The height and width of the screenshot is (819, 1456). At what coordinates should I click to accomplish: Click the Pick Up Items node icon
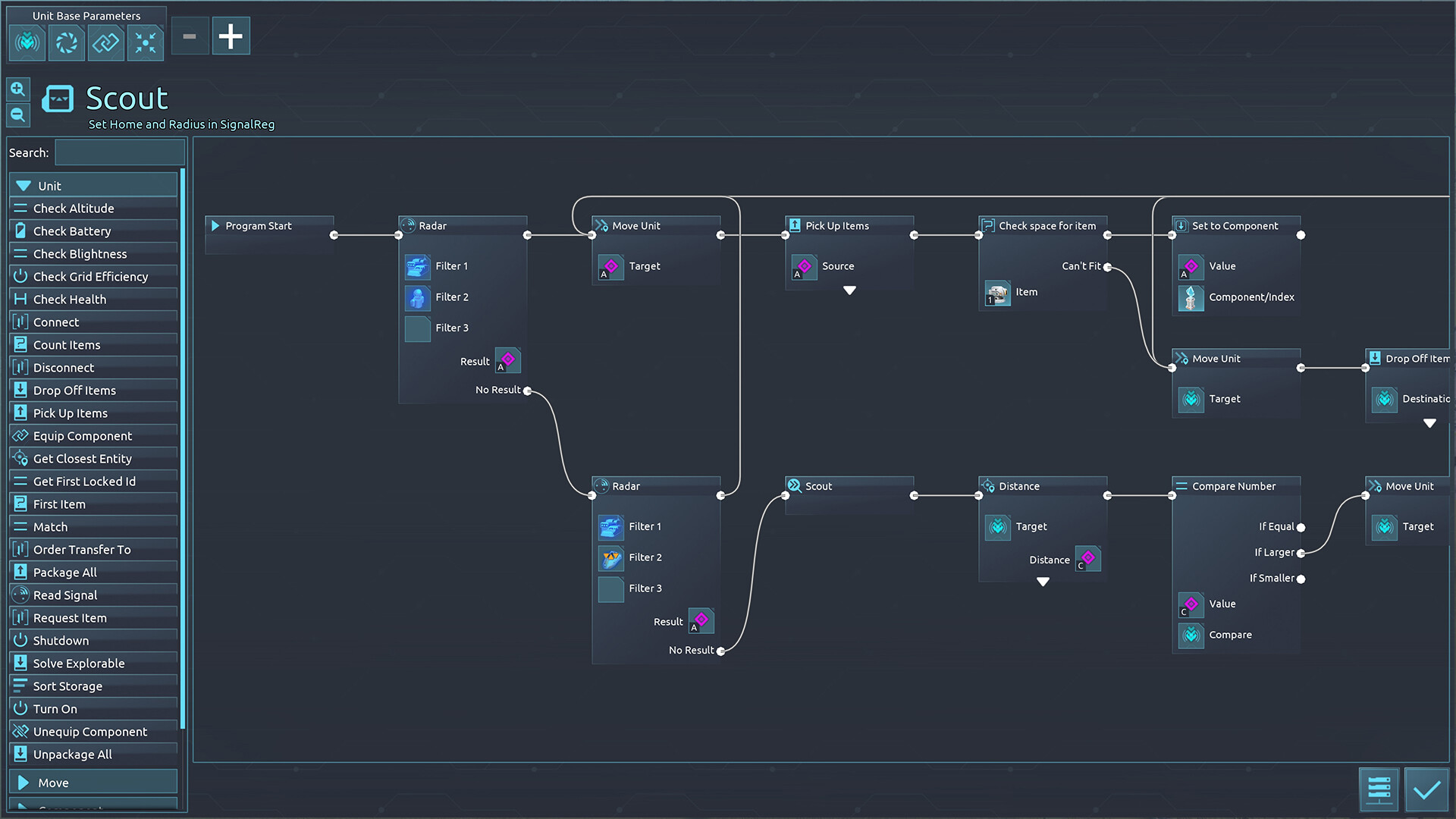tap(796, 225)
